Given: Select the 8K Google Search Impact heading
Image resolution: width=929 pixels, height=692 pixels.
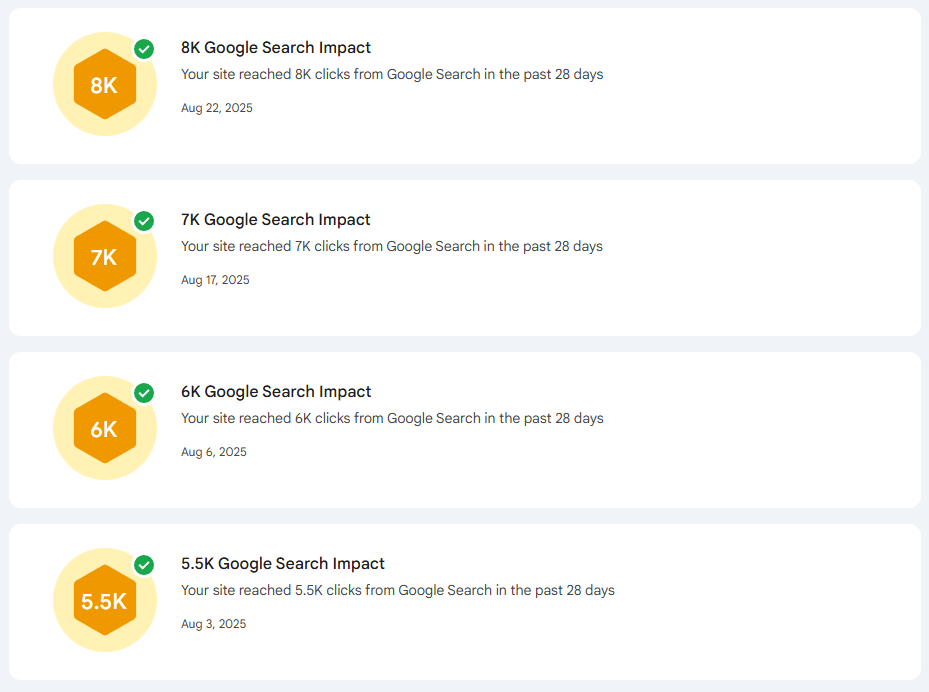Looking at the screenshot, I should (275, 47).
